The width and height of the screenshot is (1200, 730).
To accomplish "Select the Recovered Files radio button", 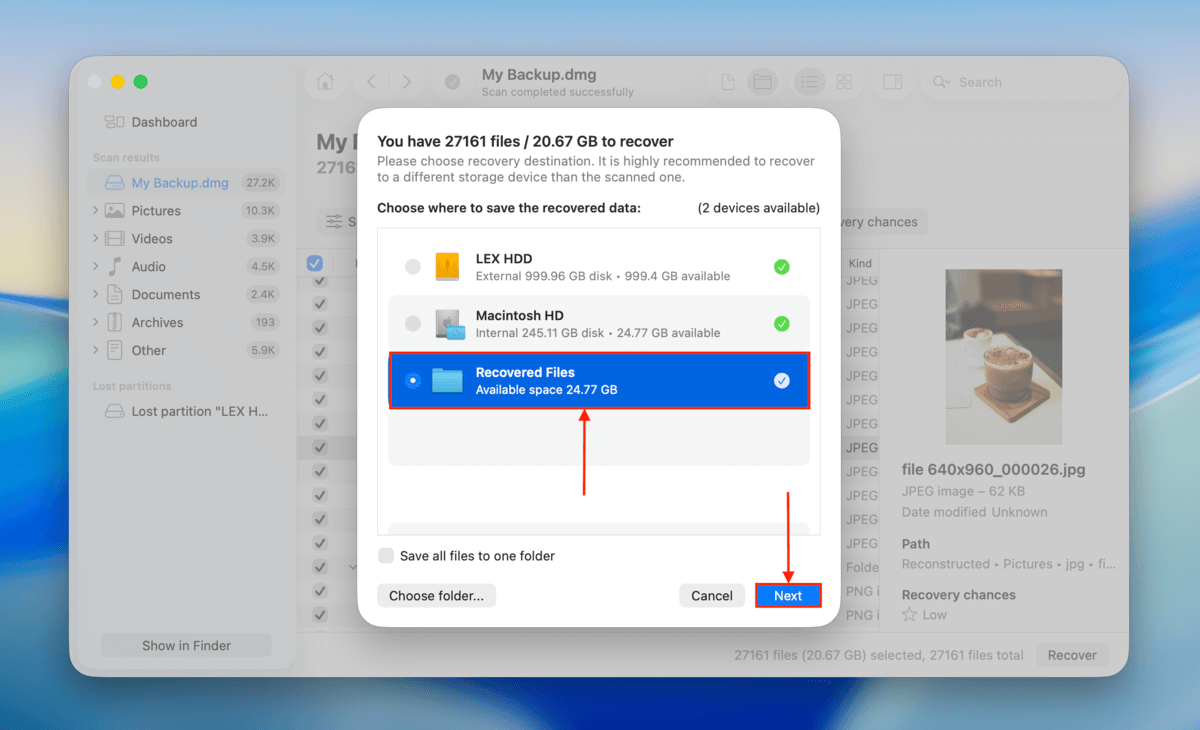I will coord(413,380).
